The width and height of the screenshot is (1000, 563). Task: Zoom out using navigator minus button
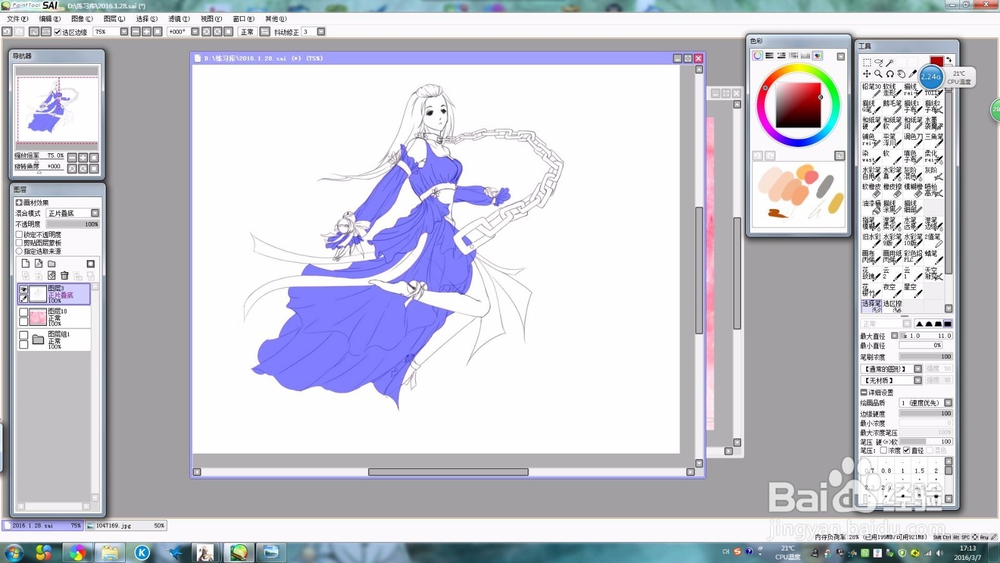72,157
